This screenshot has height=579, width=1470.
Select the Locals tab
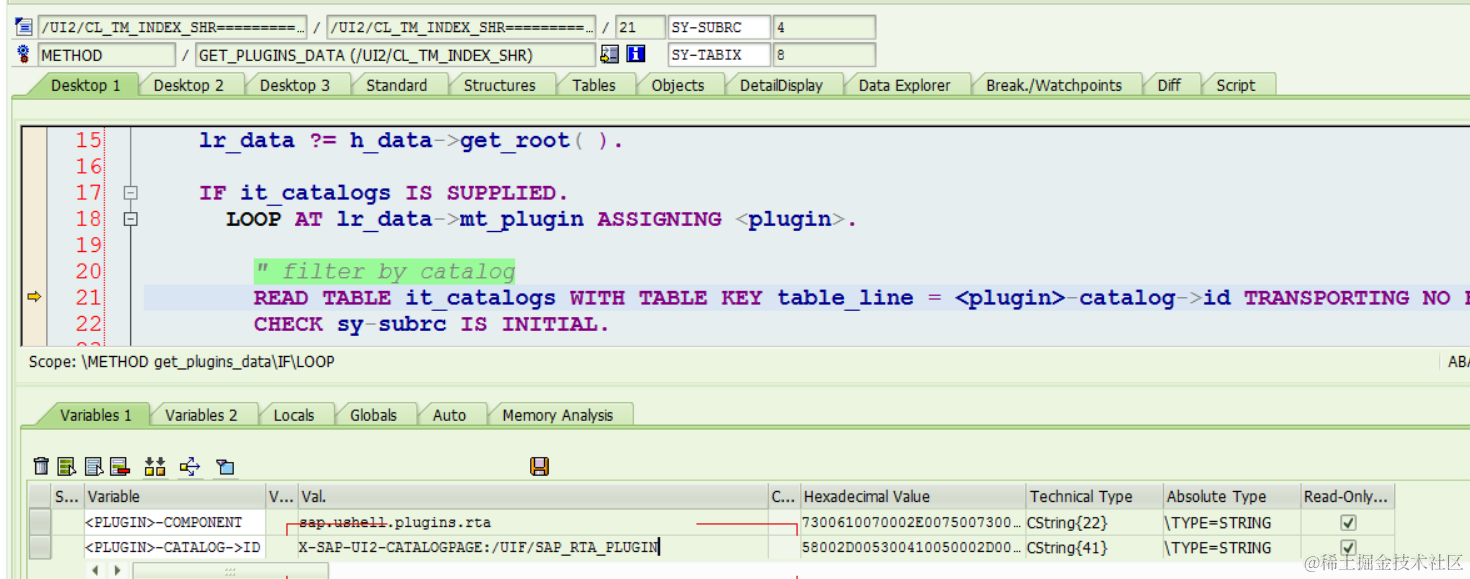(x=294, y=415)
